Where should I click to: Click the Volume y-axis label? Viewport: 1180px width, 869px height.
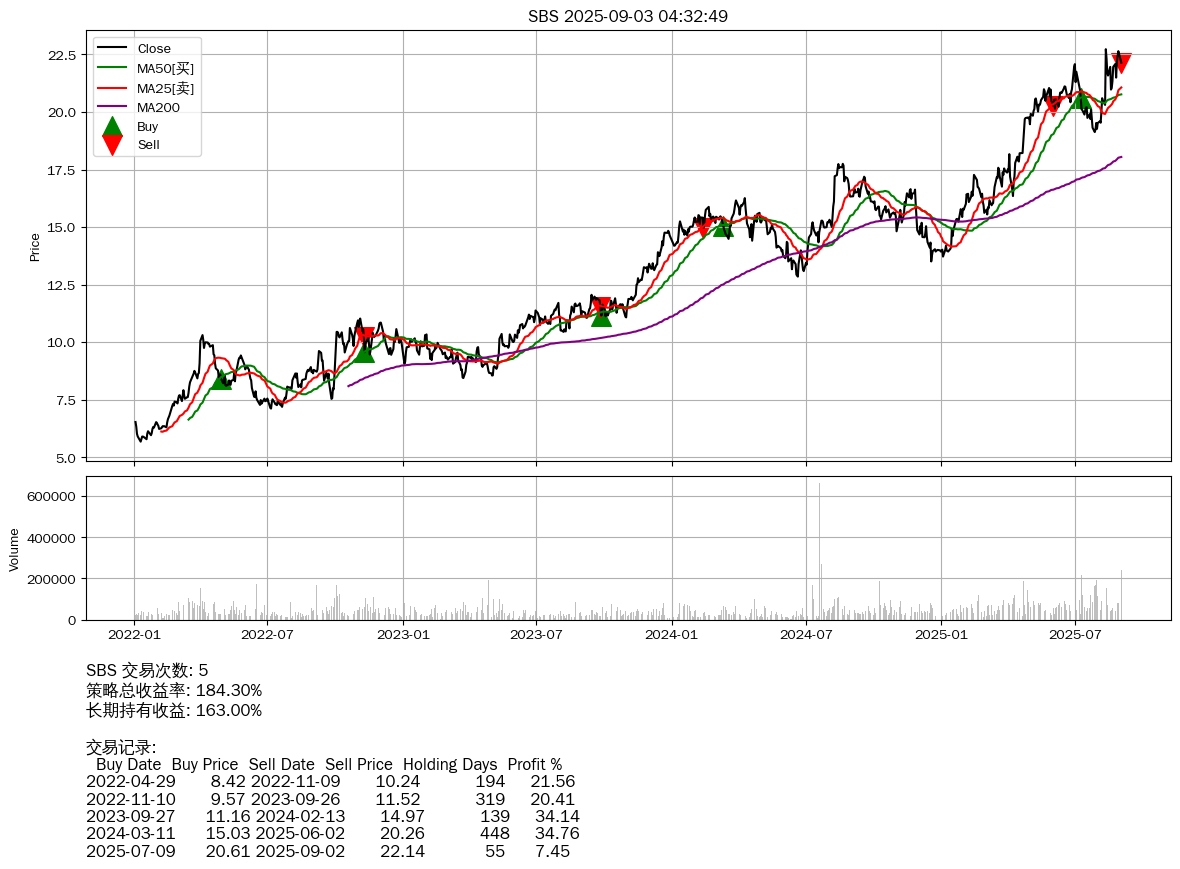(x=14, y=549)
